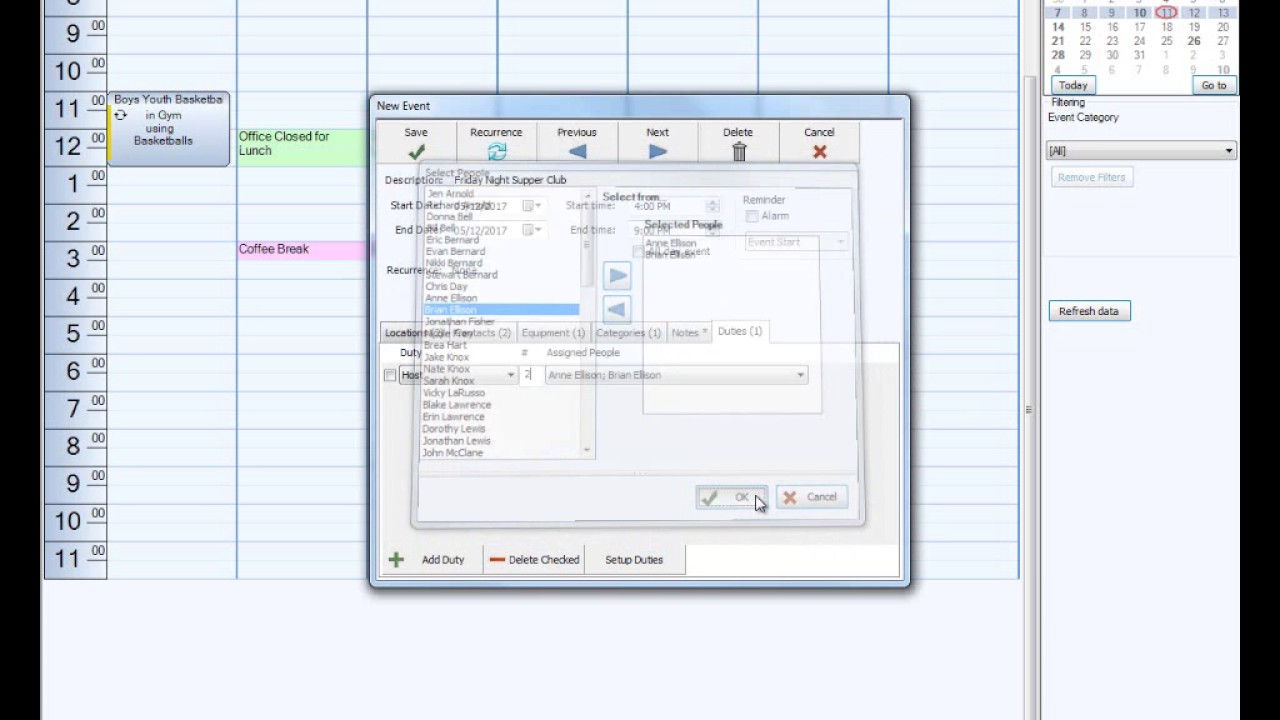Image resolution: width=1280 pixels, height=720 pixels.
Task: Open the Event Category filter dropdown
Action: click(1228, 150)
